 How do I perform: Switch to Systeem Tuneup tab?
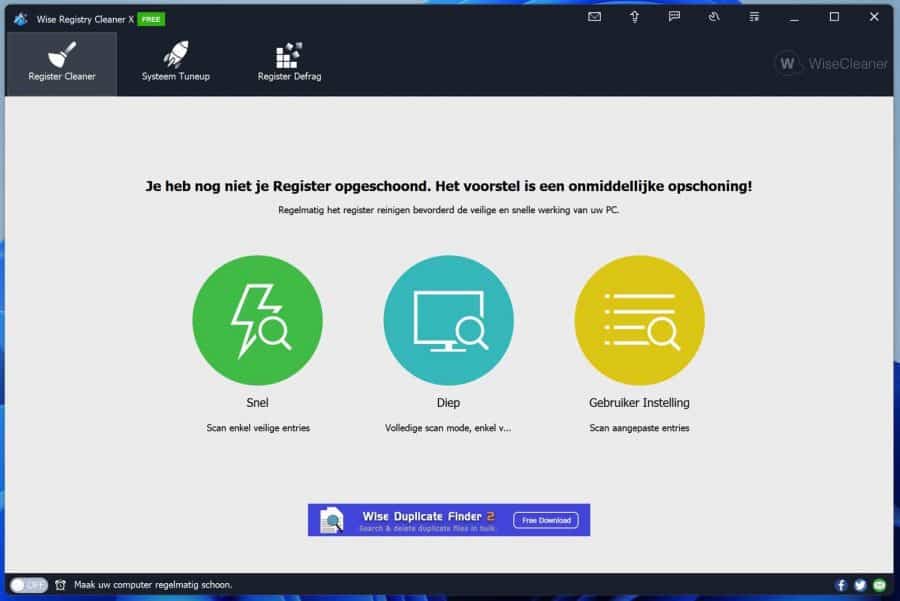tap(176, 63)
